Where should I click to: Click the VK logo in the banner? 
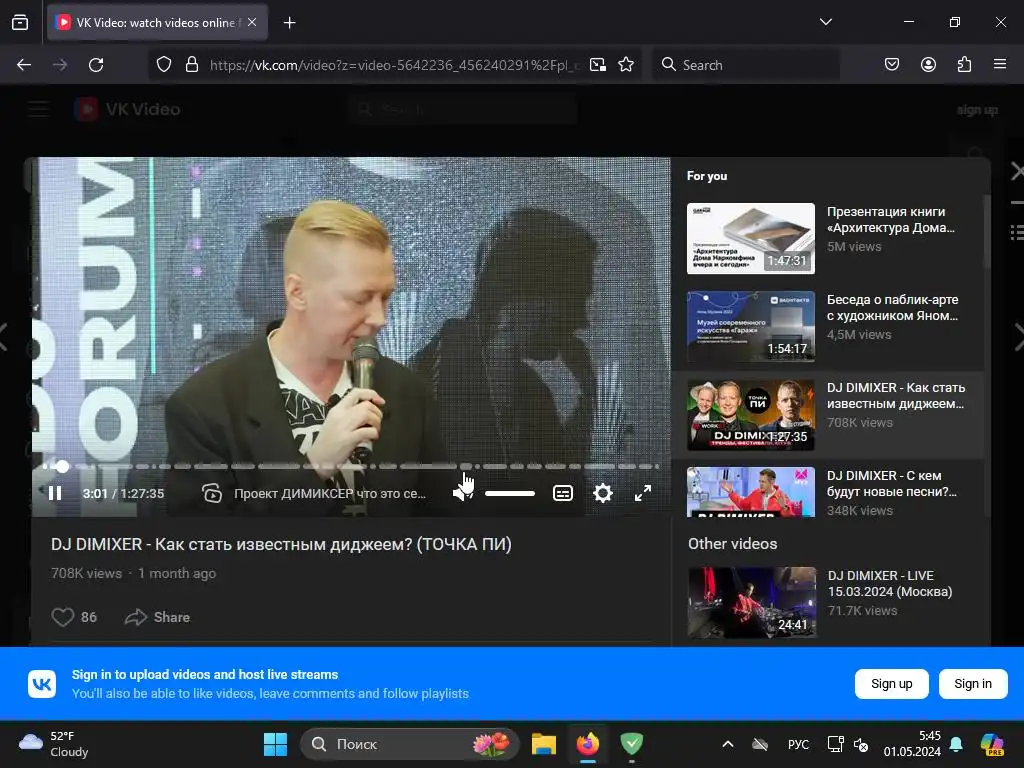[x=42, y=684]
